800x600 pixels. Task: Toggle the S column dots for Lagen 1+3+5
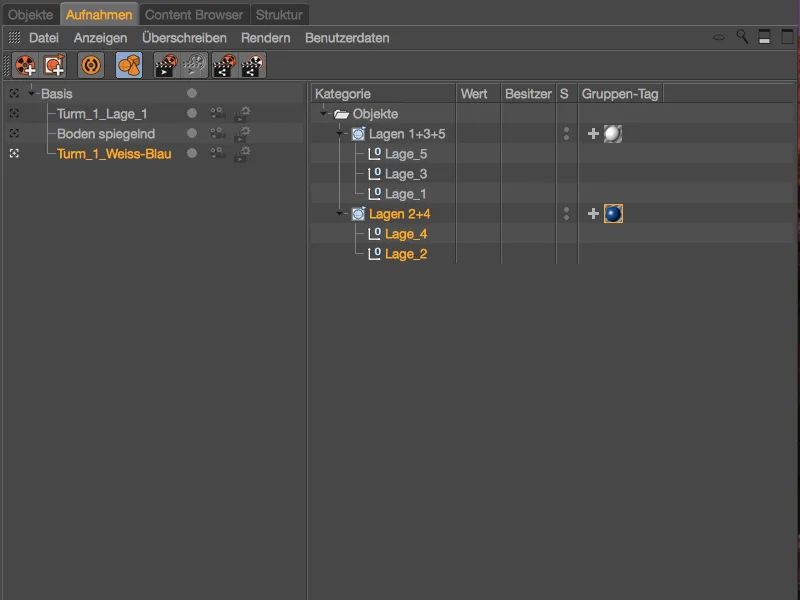(566, 134)
